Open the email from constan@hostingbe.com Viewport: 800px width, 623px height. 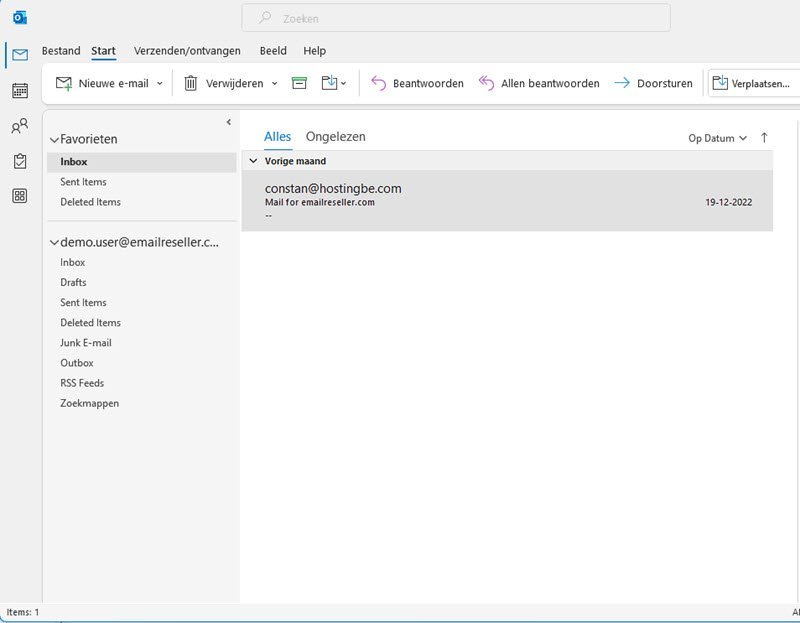507,201
